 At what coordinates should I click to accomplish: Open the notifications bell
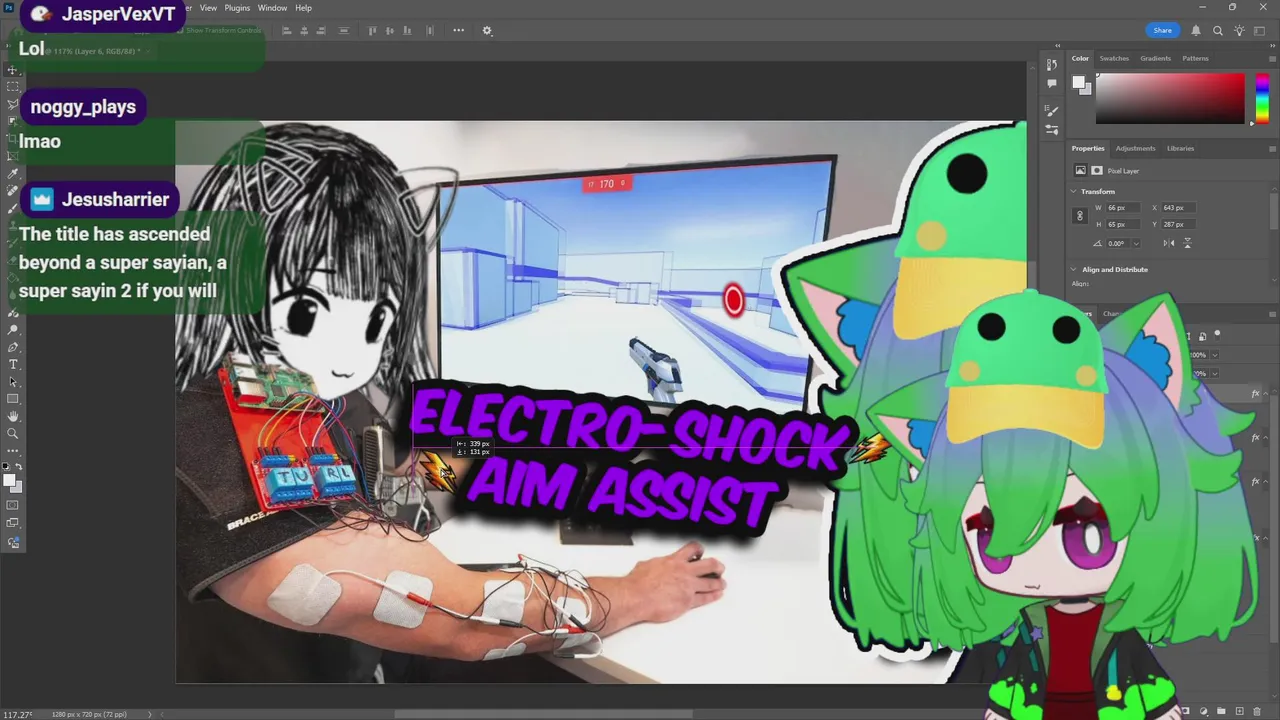tap(1196, 30)
